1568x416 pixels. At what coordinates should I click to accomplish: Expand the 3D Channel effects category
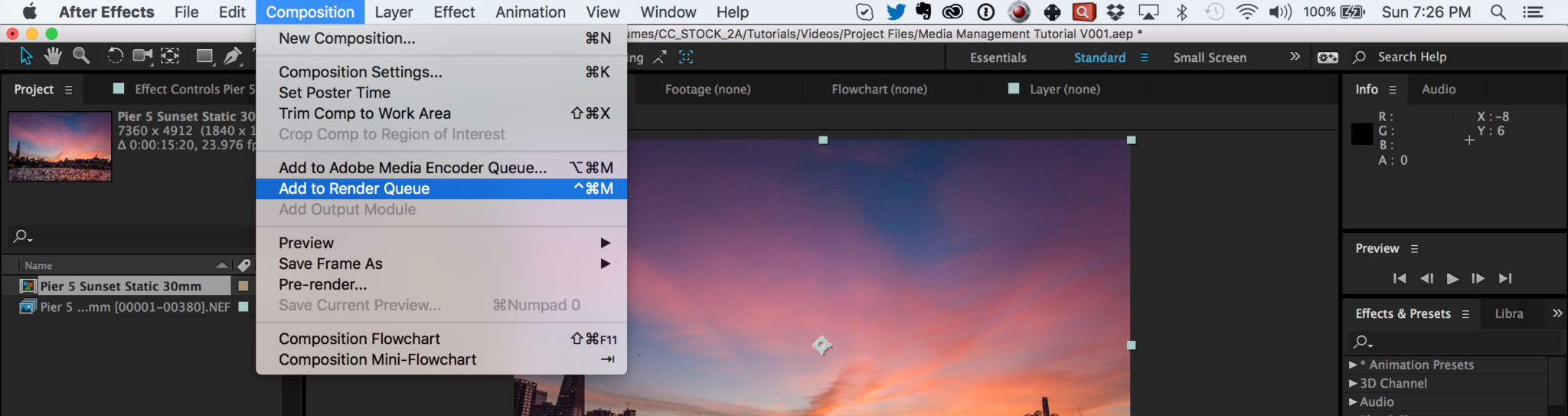(x=1353, y=383)
